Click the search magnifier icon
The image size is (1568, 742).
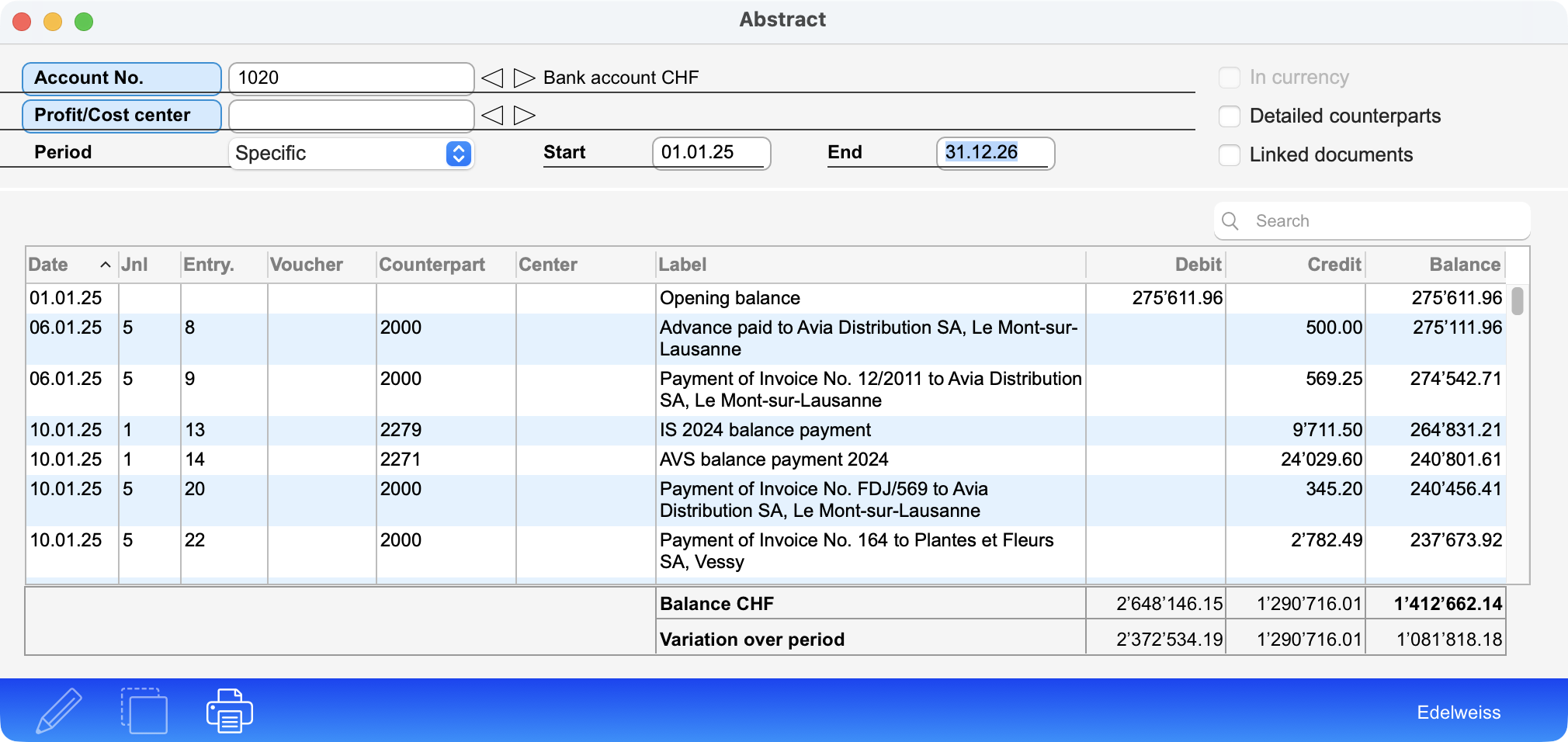tap(1230, 221)
